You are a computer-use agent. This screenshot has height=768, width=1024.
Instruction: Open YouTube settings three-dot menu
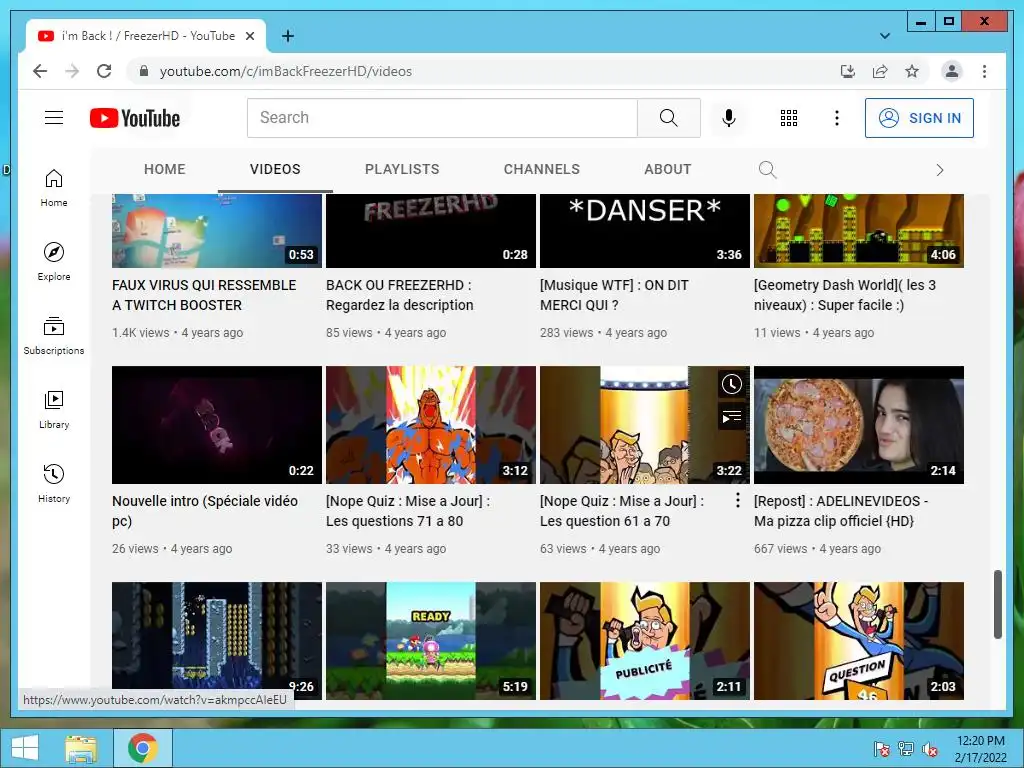[x=837, y=118]
